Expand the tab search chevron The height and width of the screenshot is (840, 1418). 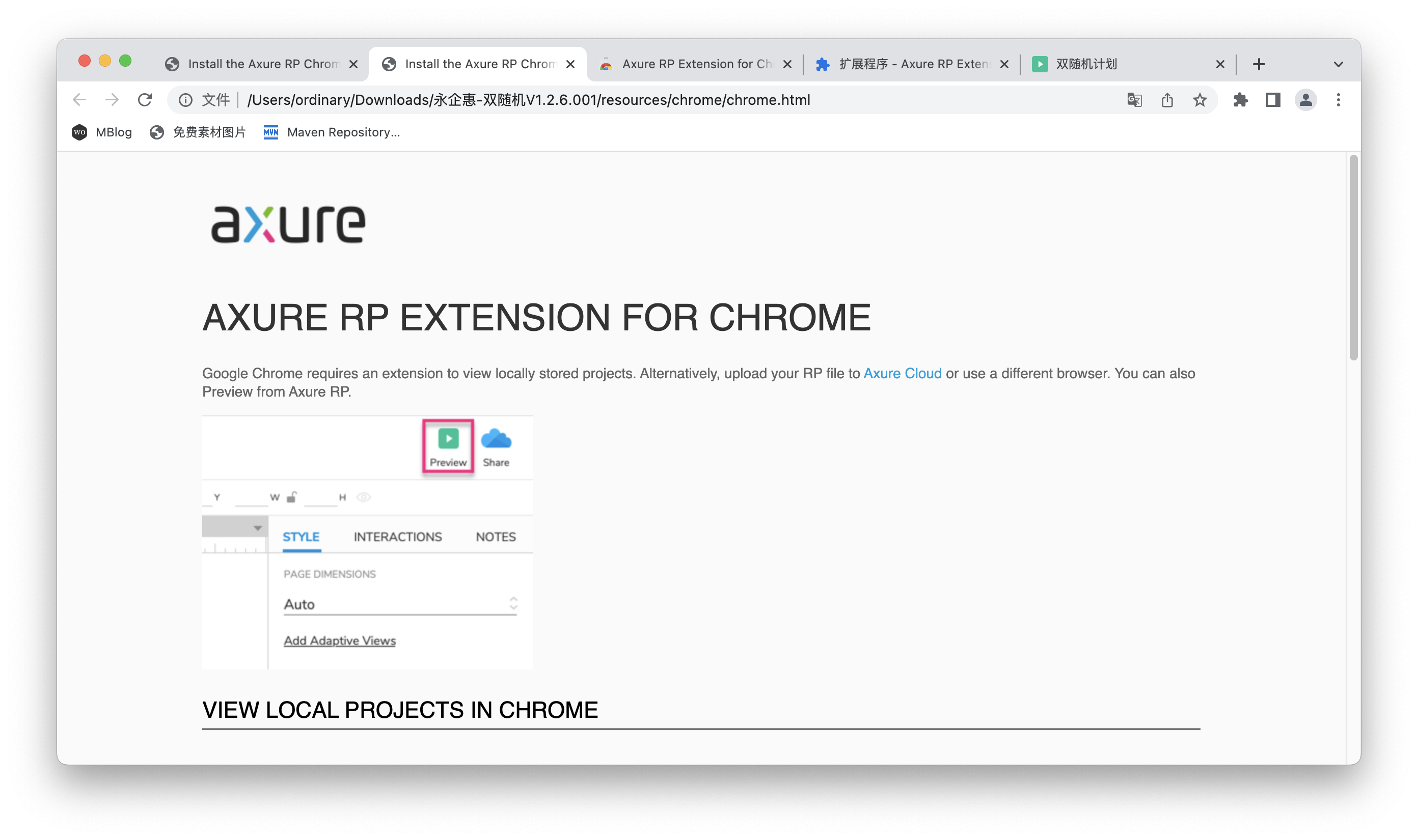click(x=1338, y=64)
